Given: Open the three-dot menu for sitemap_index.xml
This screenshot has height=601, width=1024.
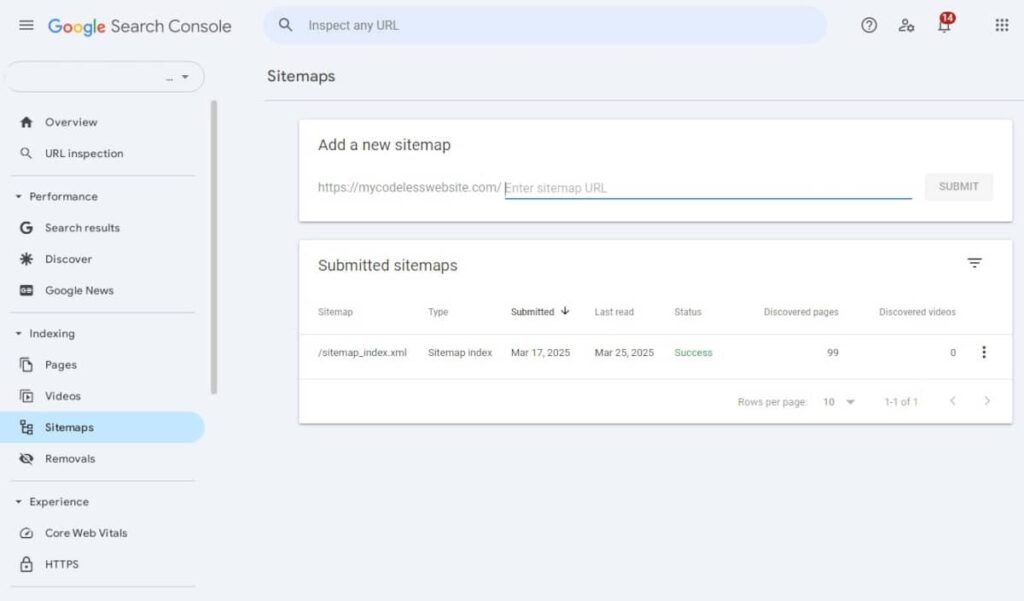Looking at the screenshot, I should (984, 352).
